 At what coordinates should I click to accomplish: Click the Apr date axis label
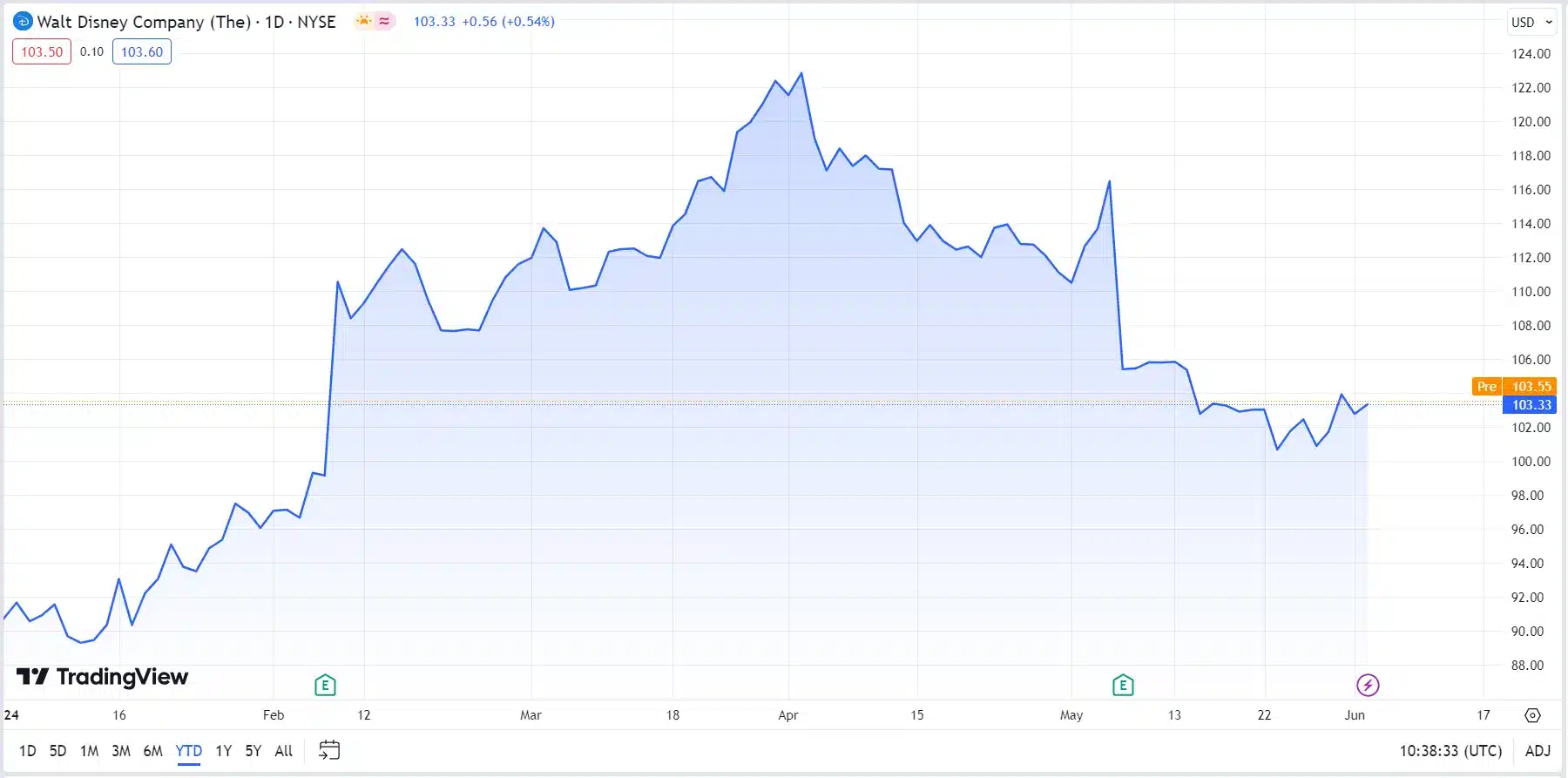(x=788, y=715)
